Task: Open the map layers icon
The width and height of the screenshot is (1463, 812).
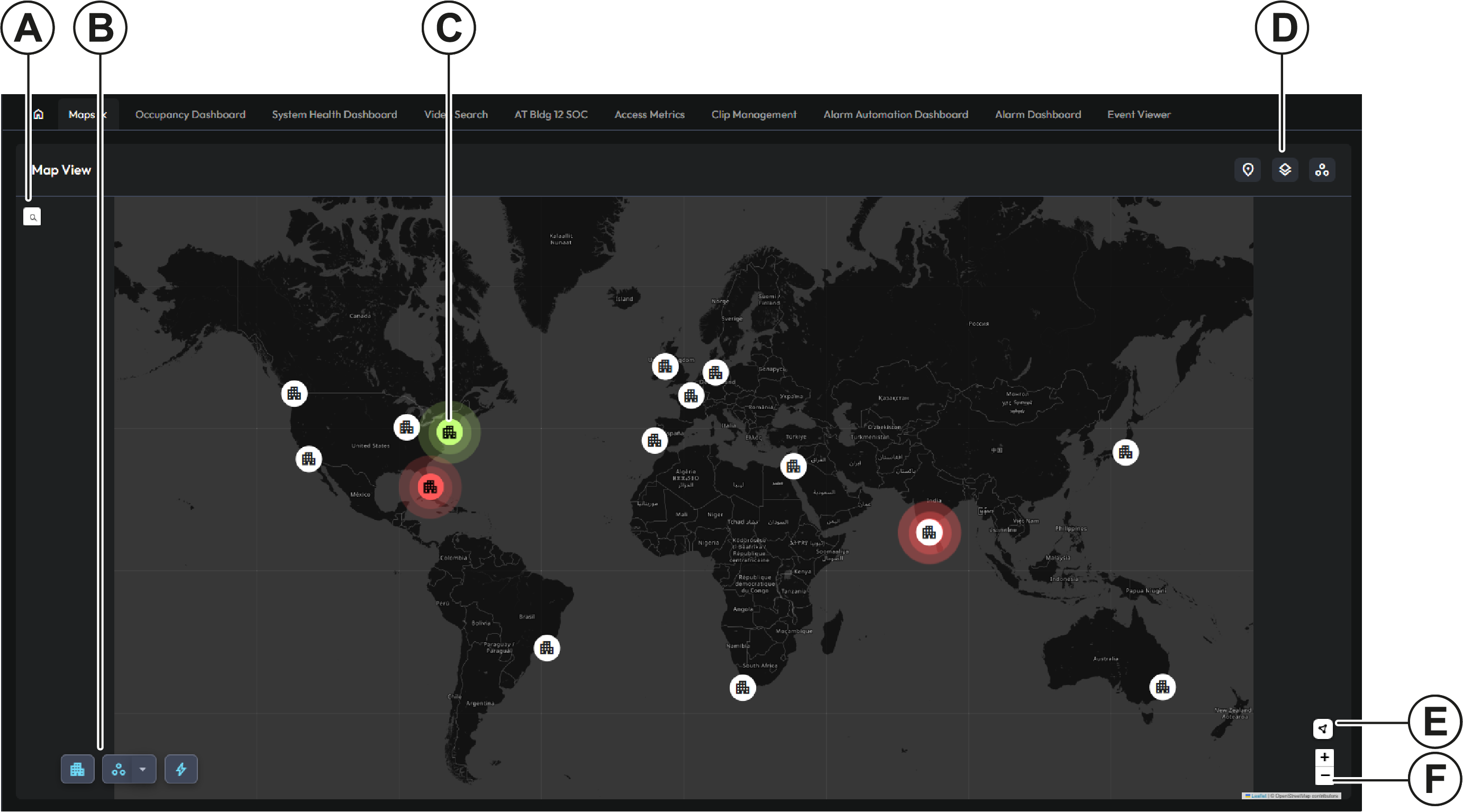Action: coord(1285,170)
